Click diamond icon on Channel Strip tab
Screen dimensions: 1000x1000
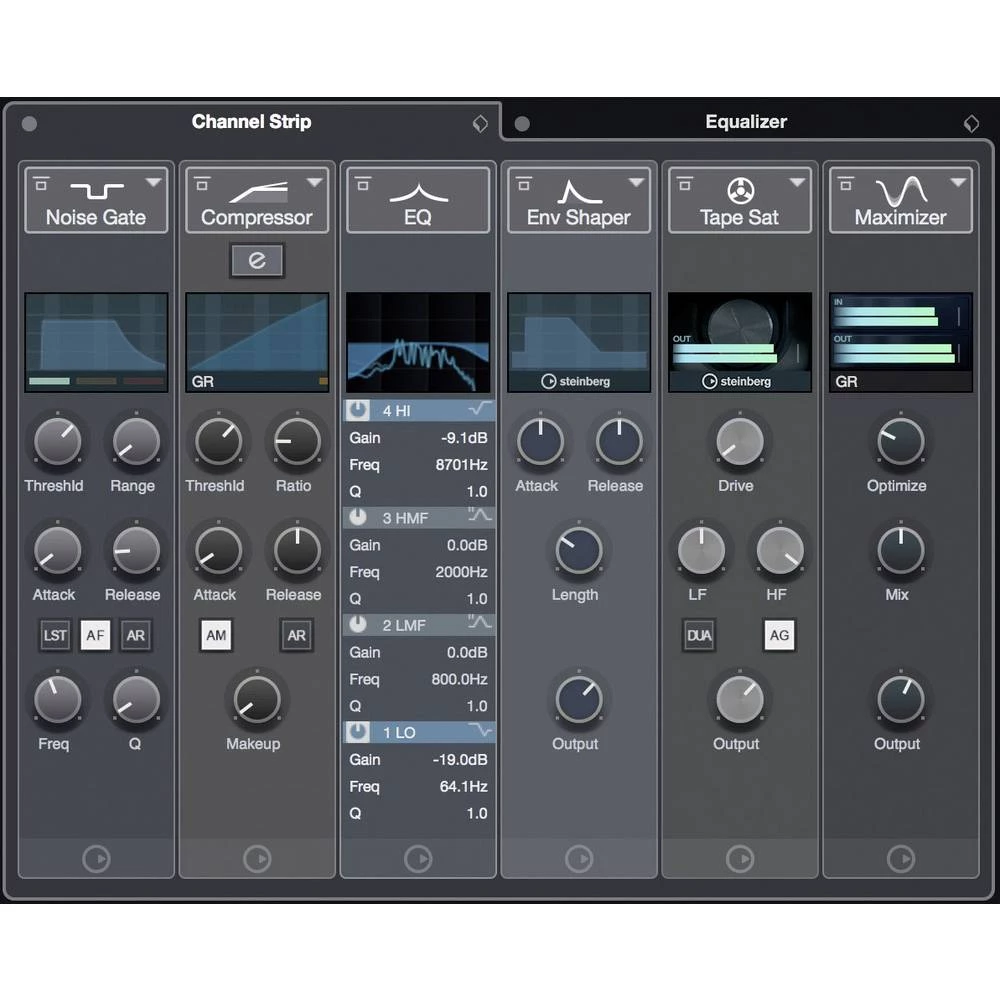click(x=480, y=124)
